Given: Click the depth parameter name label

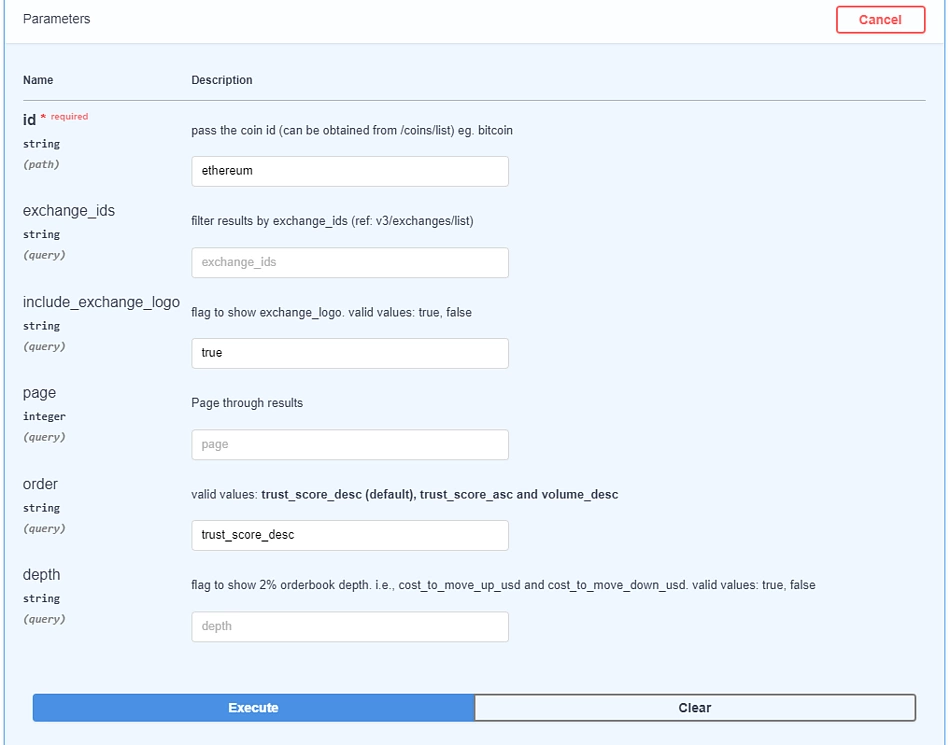Looking at the screenshot, I should point(41,575).
